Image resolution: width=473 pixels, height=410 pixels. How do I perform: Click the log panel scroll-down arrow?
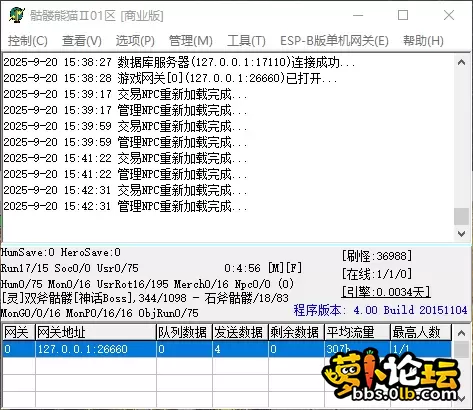pyautogui.click(x=461, y=234)
